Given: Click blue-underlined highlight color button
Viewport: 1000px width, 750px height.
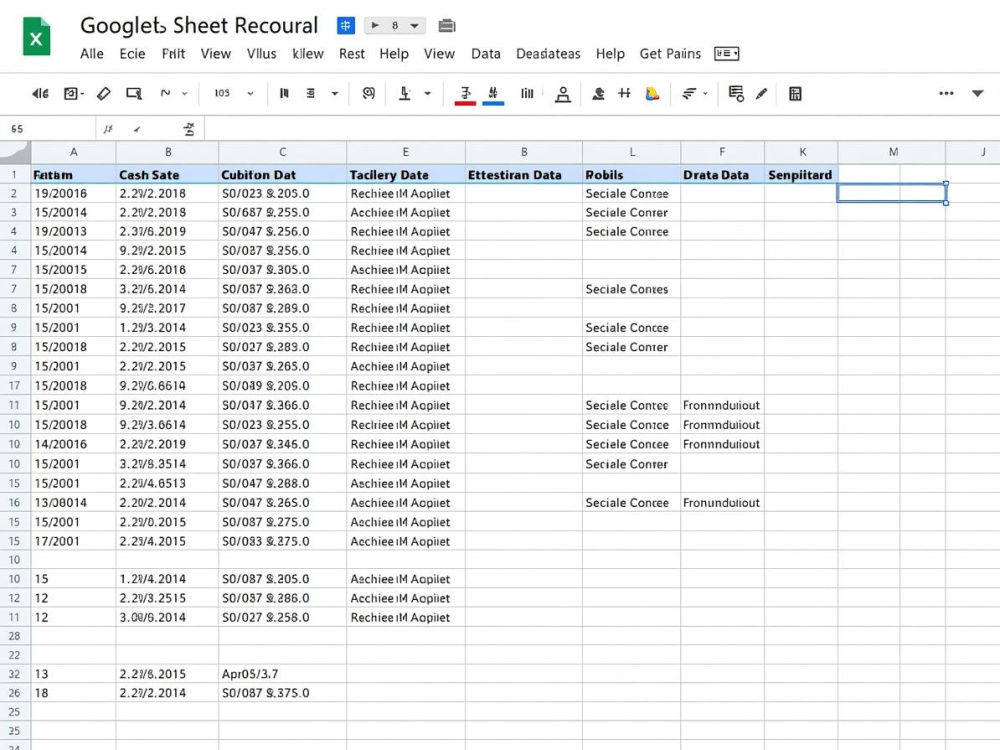Looking at the screenshot, I should [493, 94].
